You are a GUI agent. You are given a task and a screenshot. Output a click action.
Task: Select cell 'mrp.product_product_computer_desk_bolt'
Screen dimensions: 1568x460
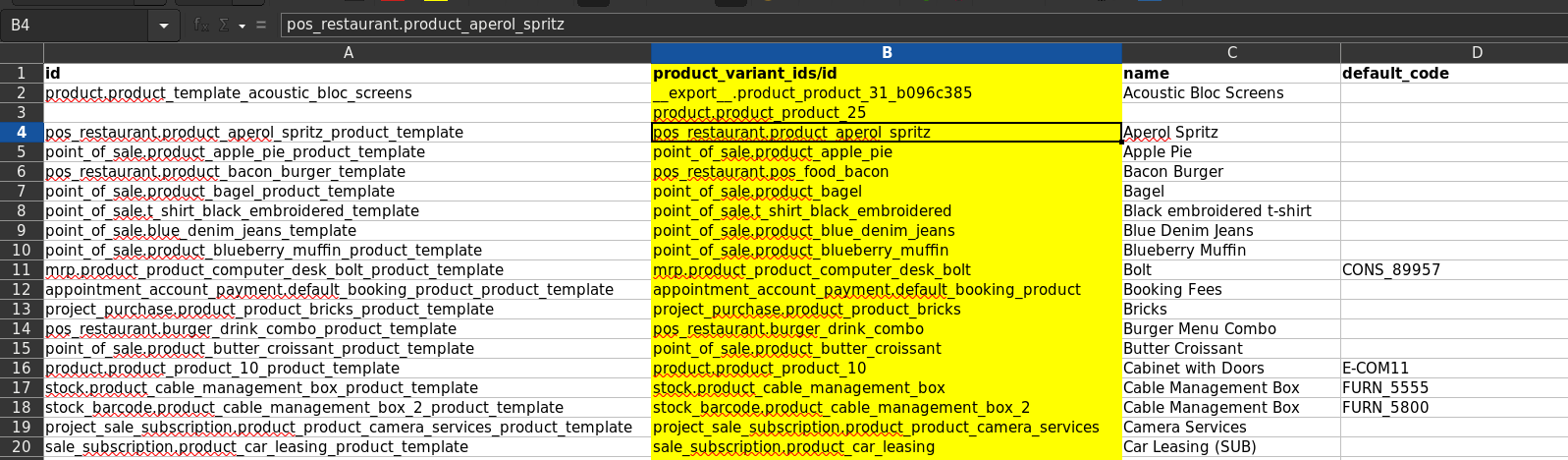887,269
